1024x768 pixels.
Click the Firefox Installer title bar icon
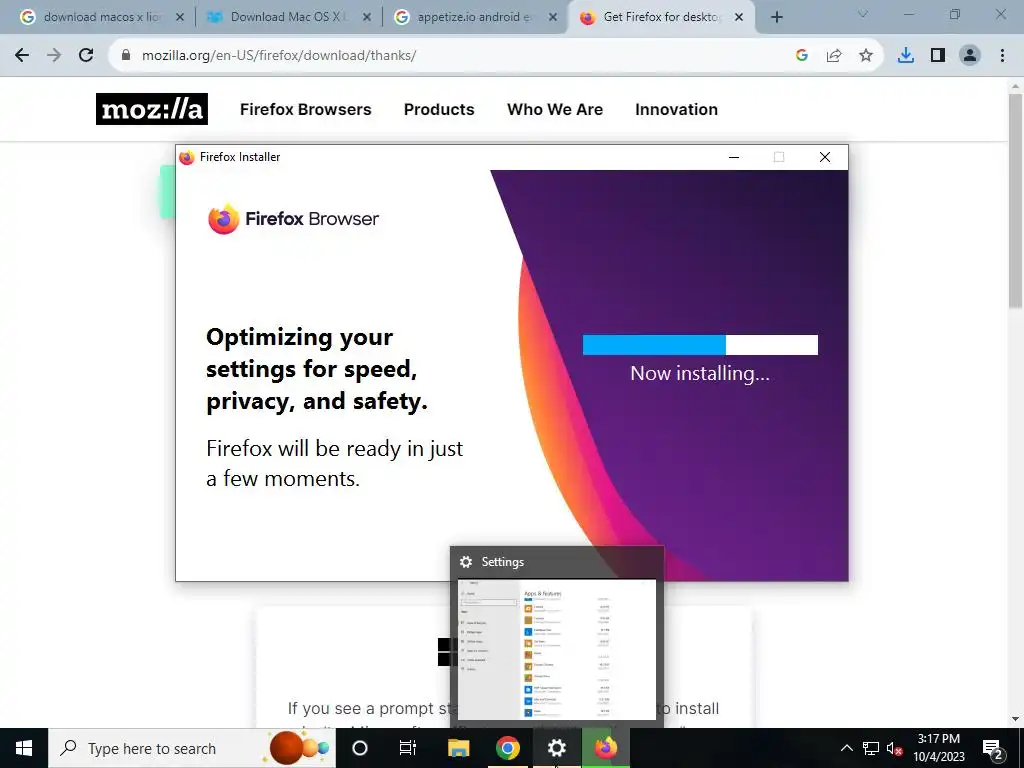pyautogui.click(x=187, y=157)
